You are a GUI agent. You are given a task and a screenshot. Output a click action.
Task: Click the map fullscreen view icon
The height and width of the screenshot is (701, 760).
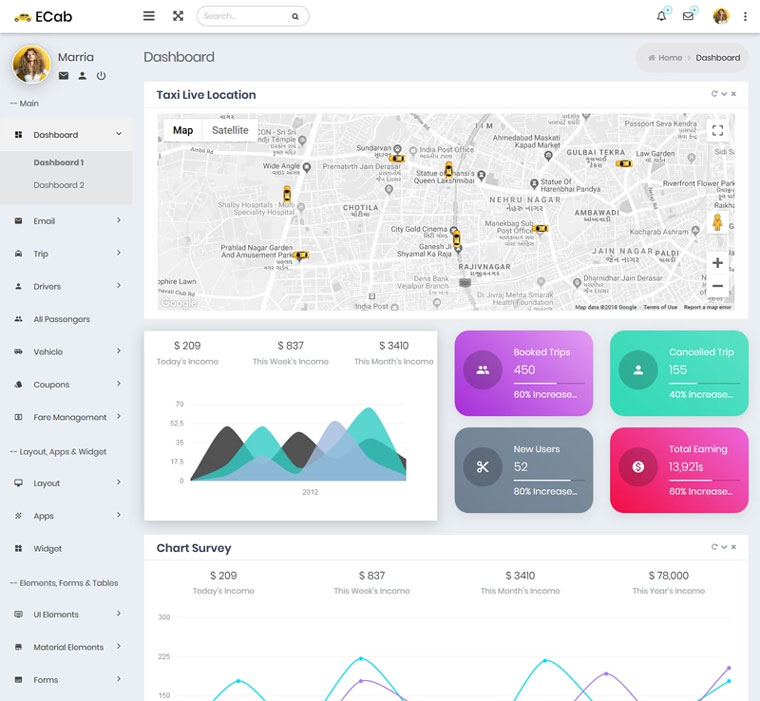(x=717, y=130)
